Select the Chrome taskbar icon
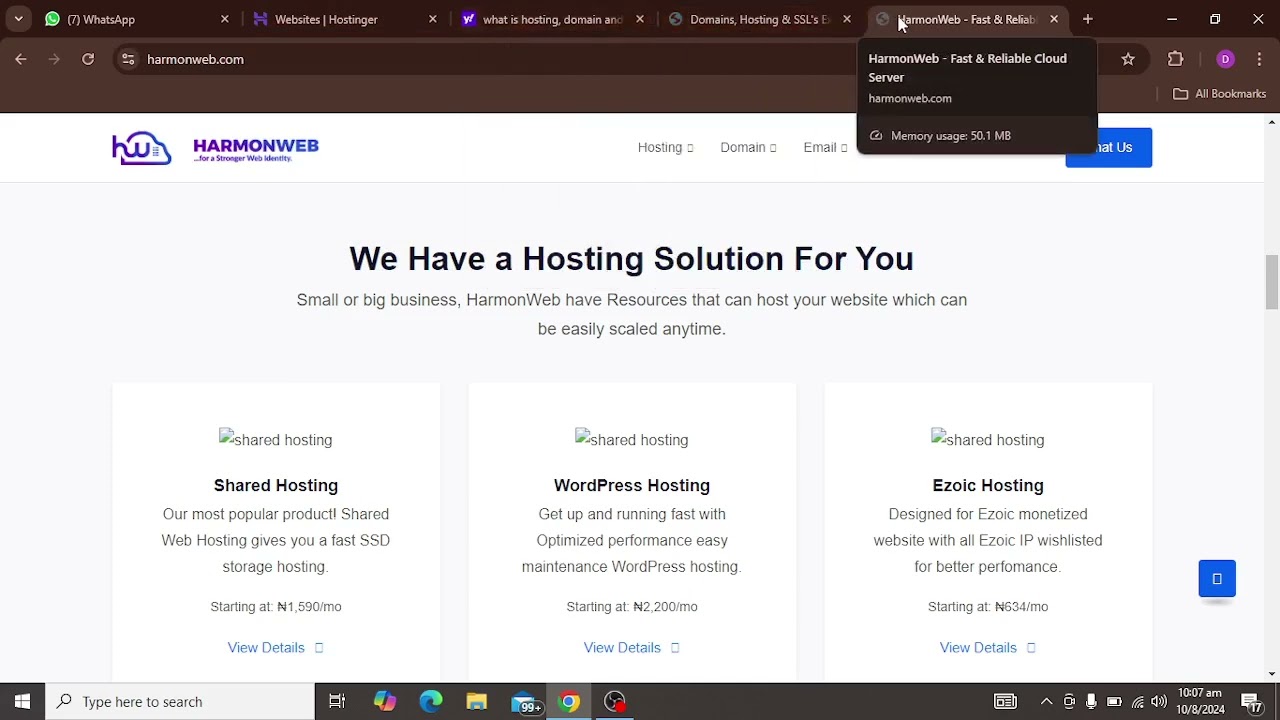The width and height of the screenshot is (1280, 720). [569, 701]
